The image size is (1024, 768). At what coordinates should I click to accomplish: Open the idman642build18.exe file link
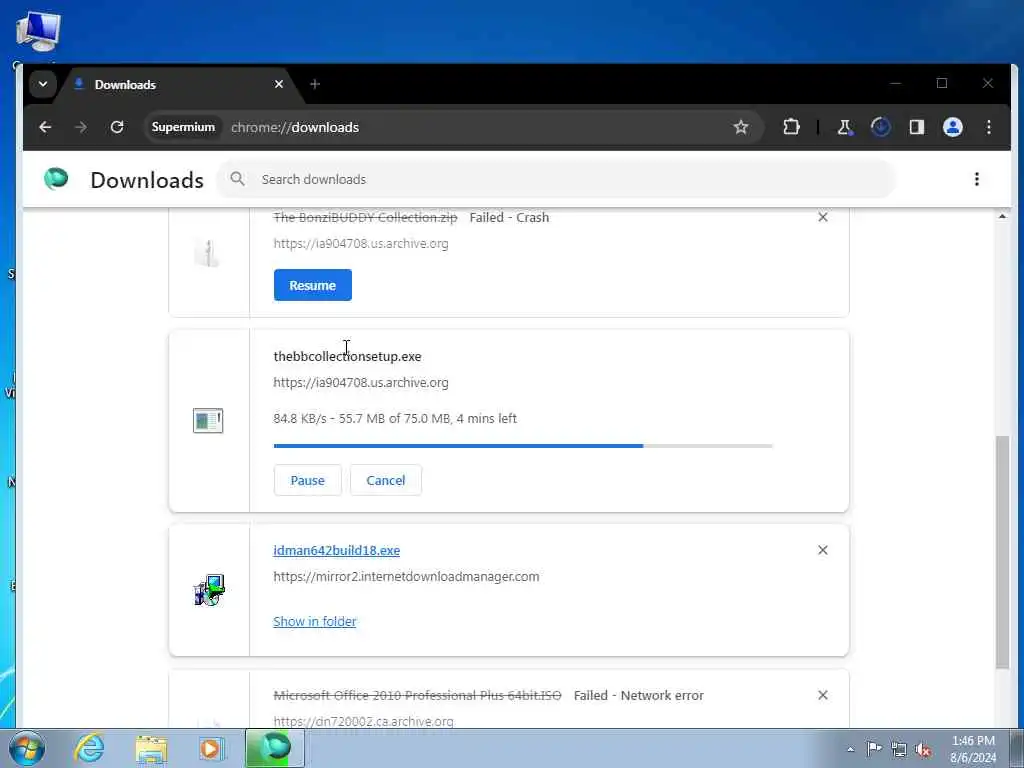click(336, 550)
